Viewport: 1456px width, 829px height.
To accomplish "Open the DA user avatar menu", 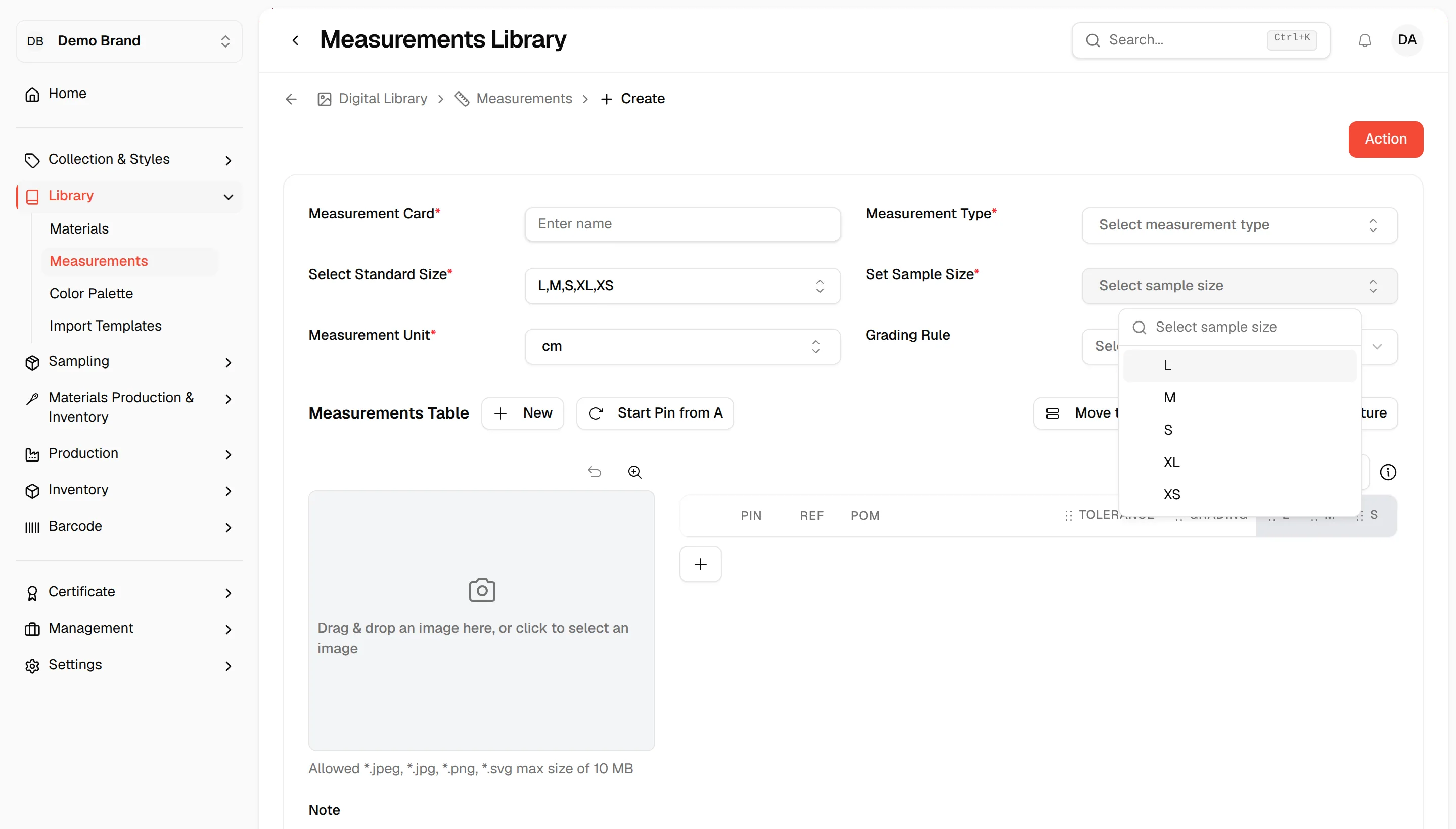I will [x=1406, y=40].
